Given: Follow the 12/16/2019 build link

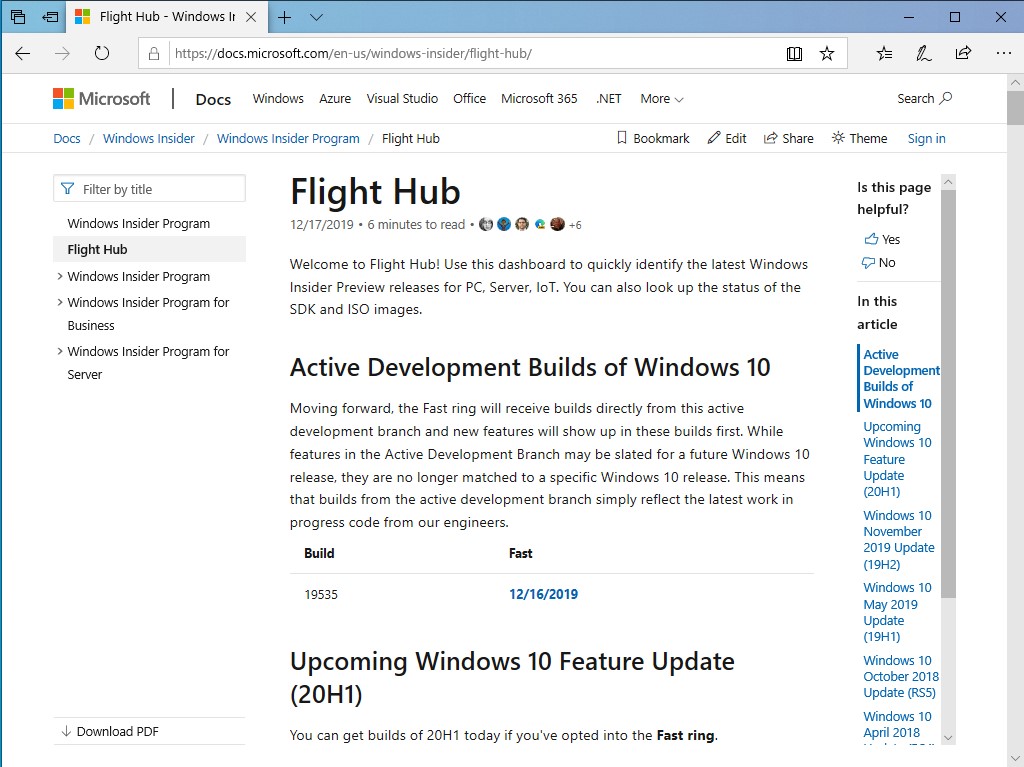Looking at the screenshot, I should [543, 593].
